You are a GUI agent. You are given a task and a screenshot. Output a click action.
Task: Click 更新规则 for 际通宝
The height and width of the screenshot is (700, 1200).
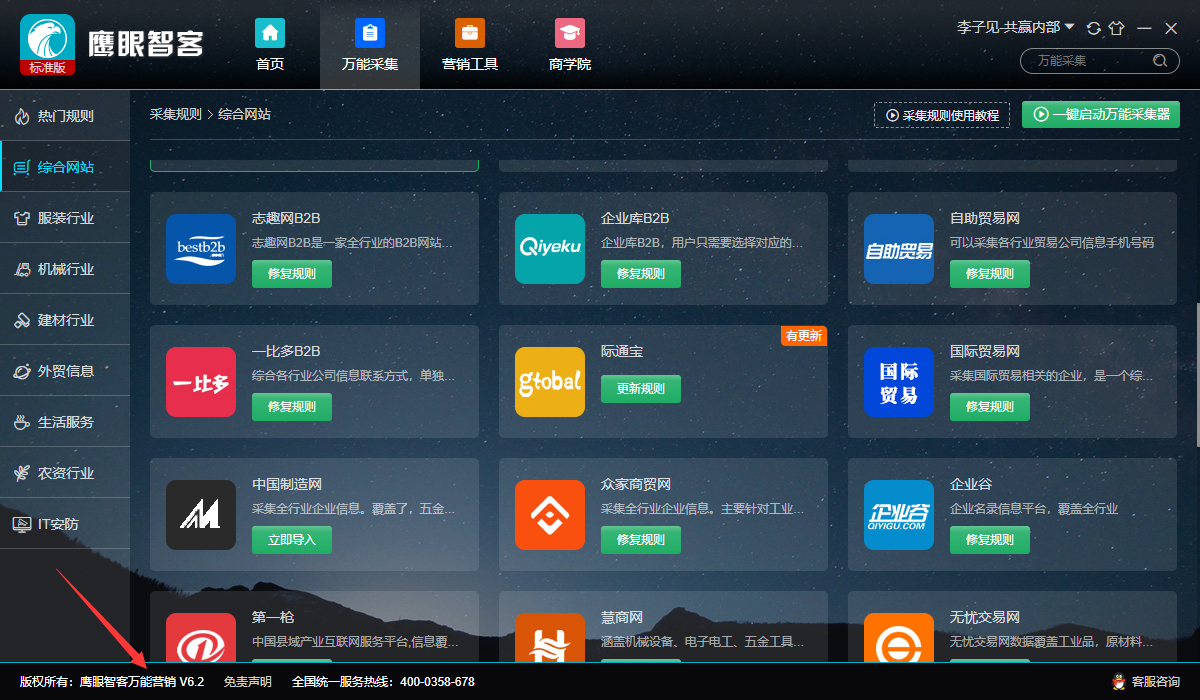click(641, 389)
